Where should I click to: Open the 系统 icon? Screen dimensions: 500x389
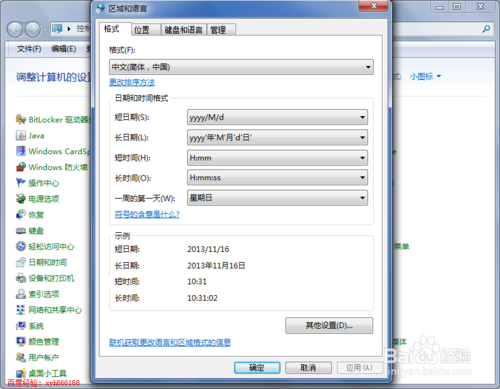click(x=21, y=326)
